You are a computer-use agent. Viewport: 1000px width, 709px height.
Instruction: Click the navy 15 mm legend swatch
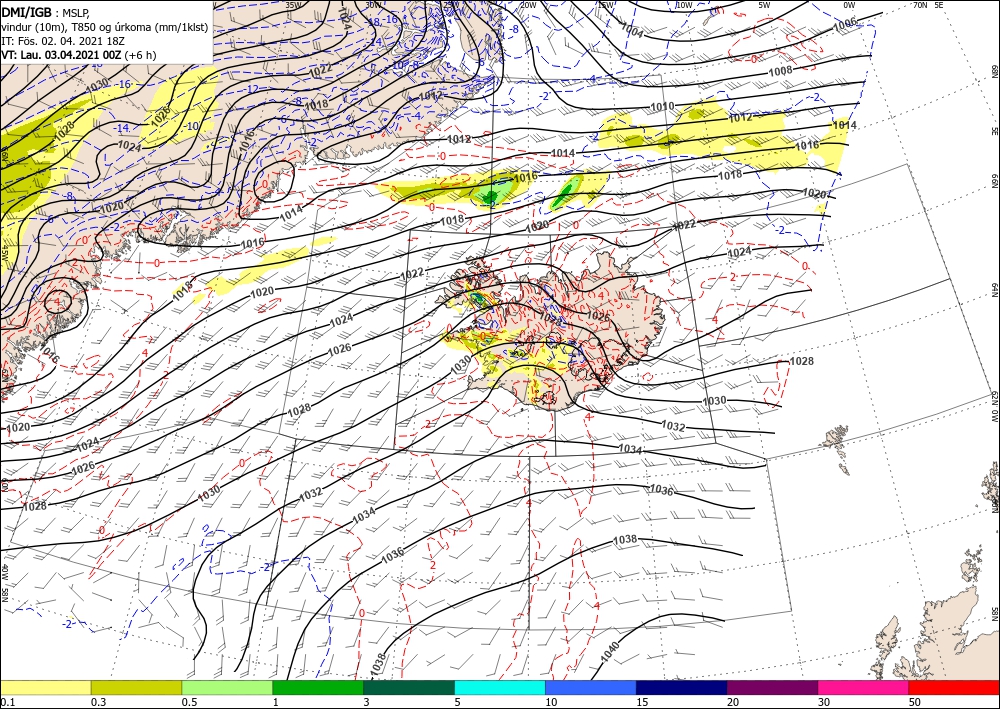click(682, 687)
